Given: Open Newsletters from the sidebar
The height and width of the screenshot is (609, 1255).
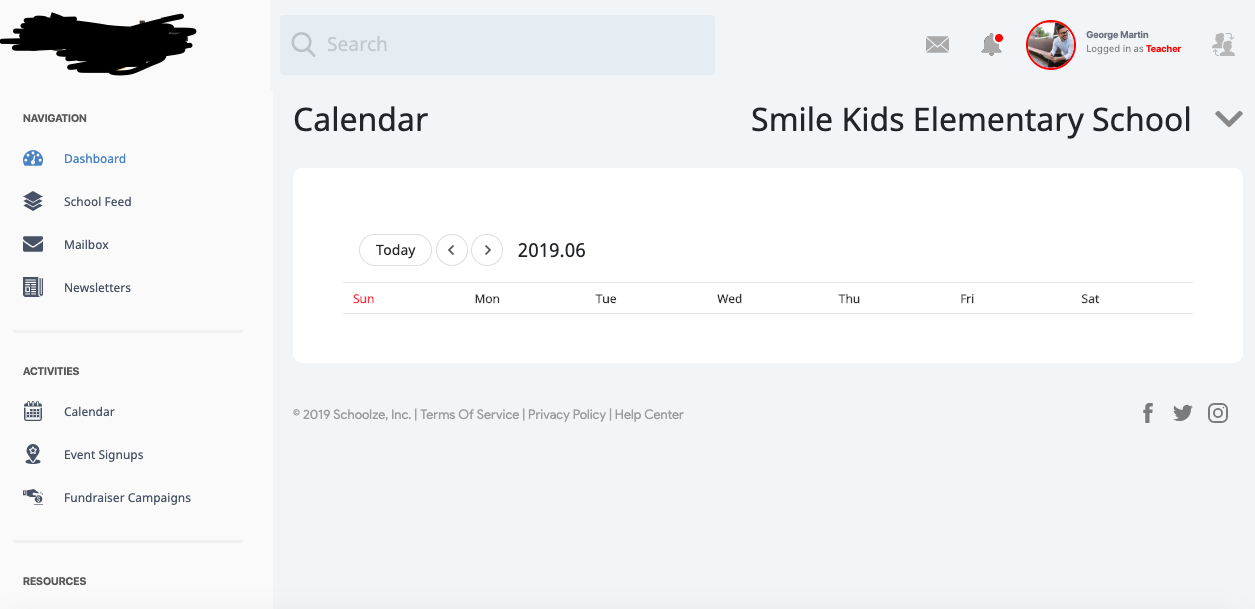Looking at the screenshot, I should (97, 287).
